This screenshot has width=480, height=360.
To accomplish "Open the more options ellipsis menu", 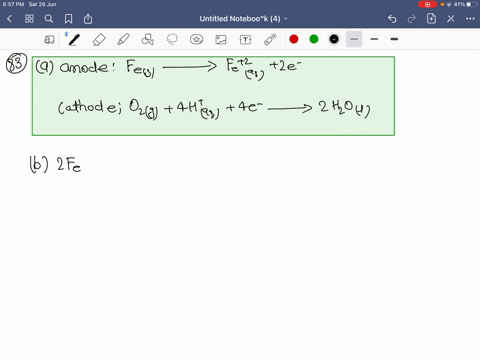I will pyautogui.click(x=470, y=19).
